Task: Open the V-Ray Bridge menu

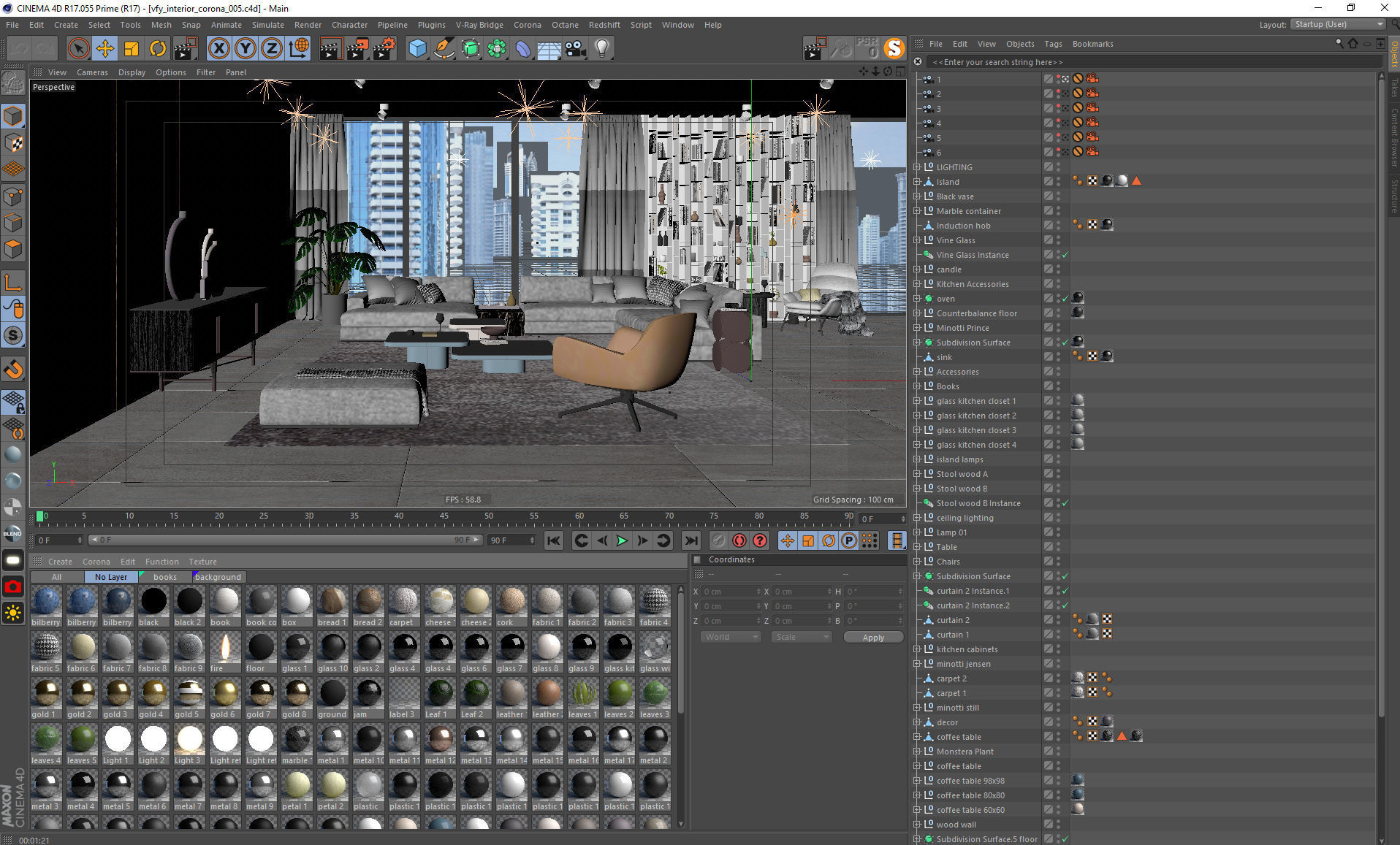Action: pos(479,25)
